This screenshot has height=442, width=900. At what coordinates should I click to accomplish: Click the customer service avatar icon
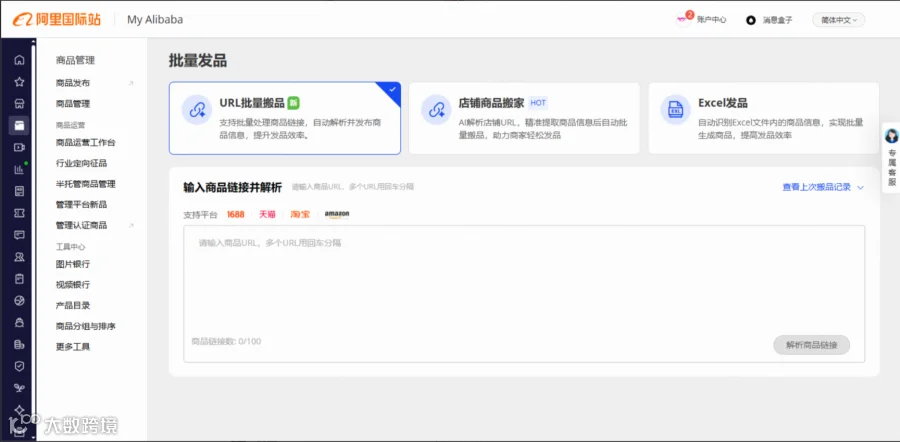click(x=891, y=137)
